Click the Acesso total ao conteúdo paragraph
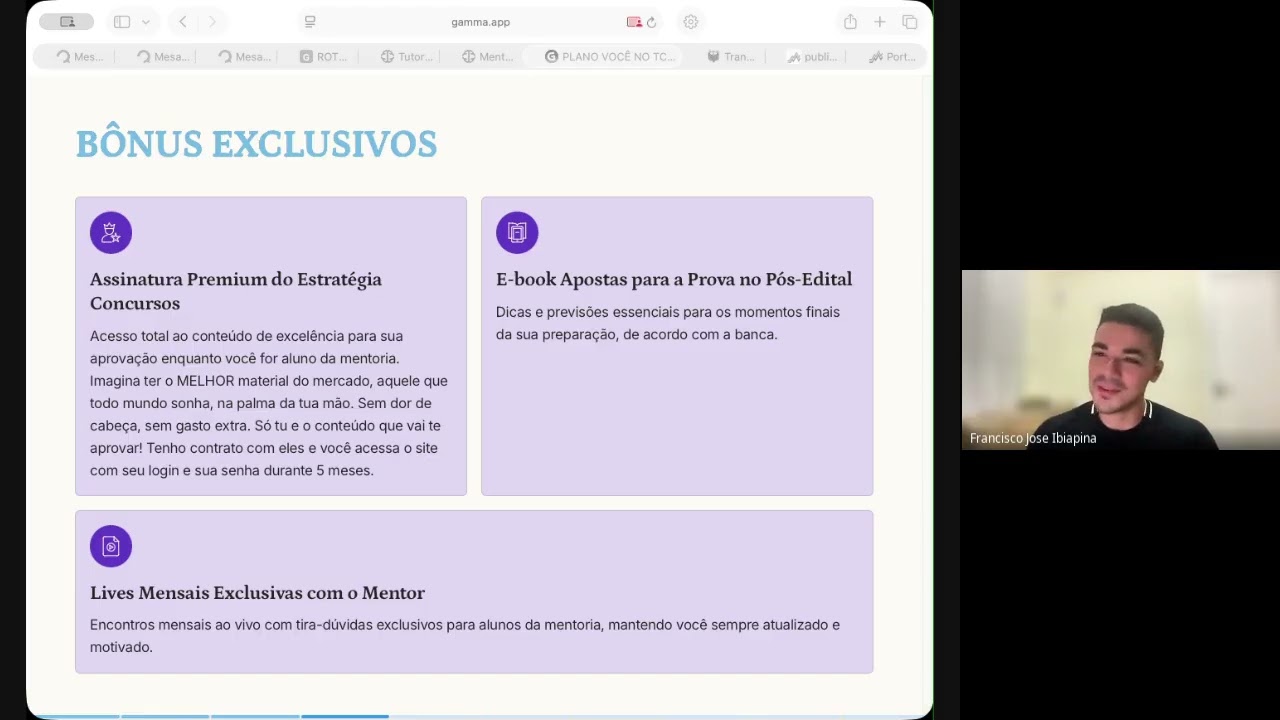The height and width of the screenshot is (720, 1280). [x=269, y=403]
